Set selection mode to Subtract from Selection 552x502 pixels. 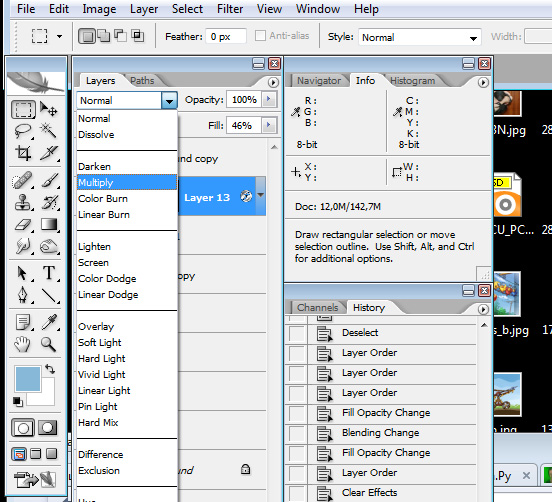tap(120, 36)
